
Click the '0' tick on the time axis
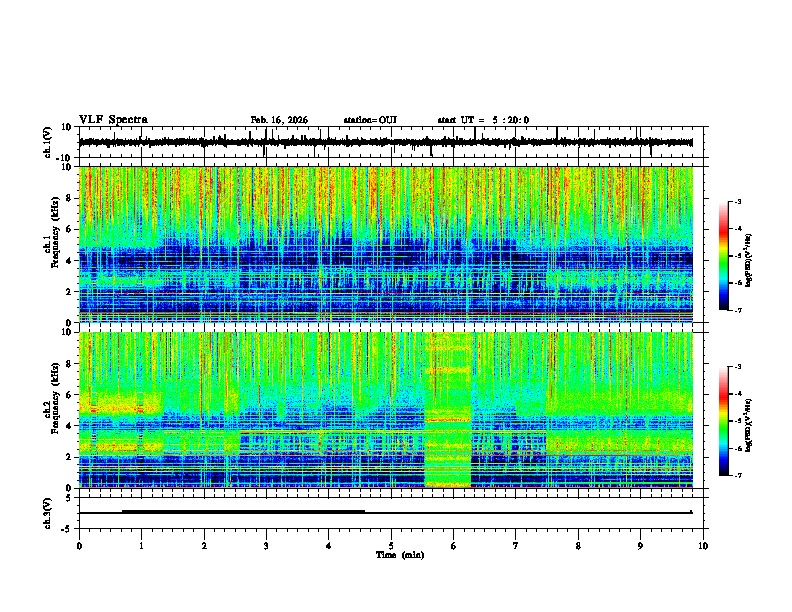tap(79, 546)
